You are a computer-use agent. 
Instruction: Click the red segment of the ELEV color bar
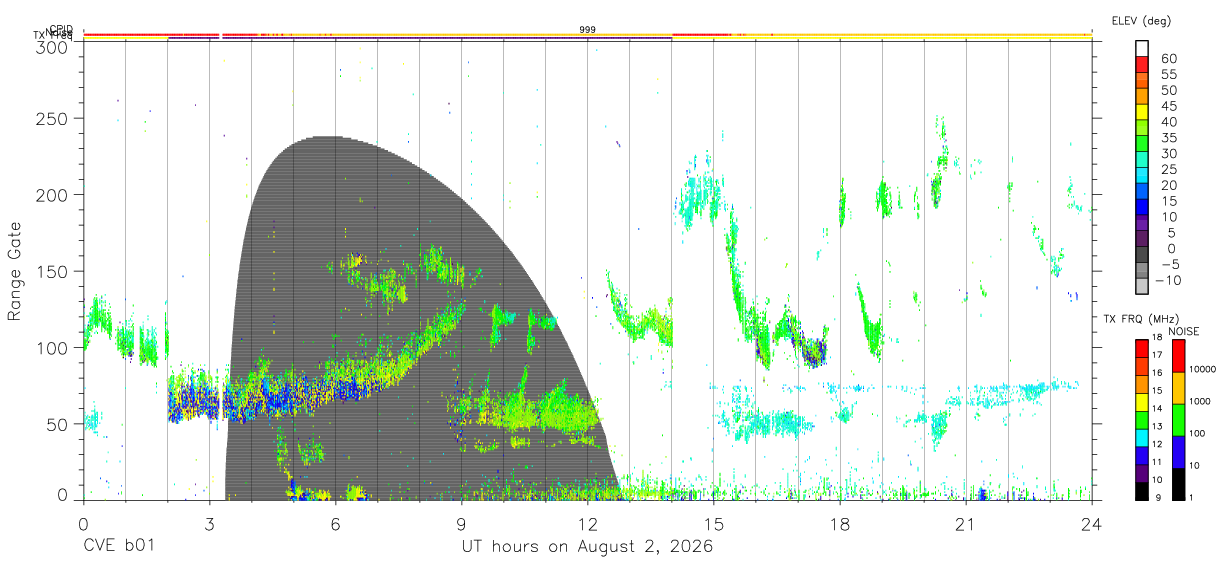click(x=1142, y=65)
